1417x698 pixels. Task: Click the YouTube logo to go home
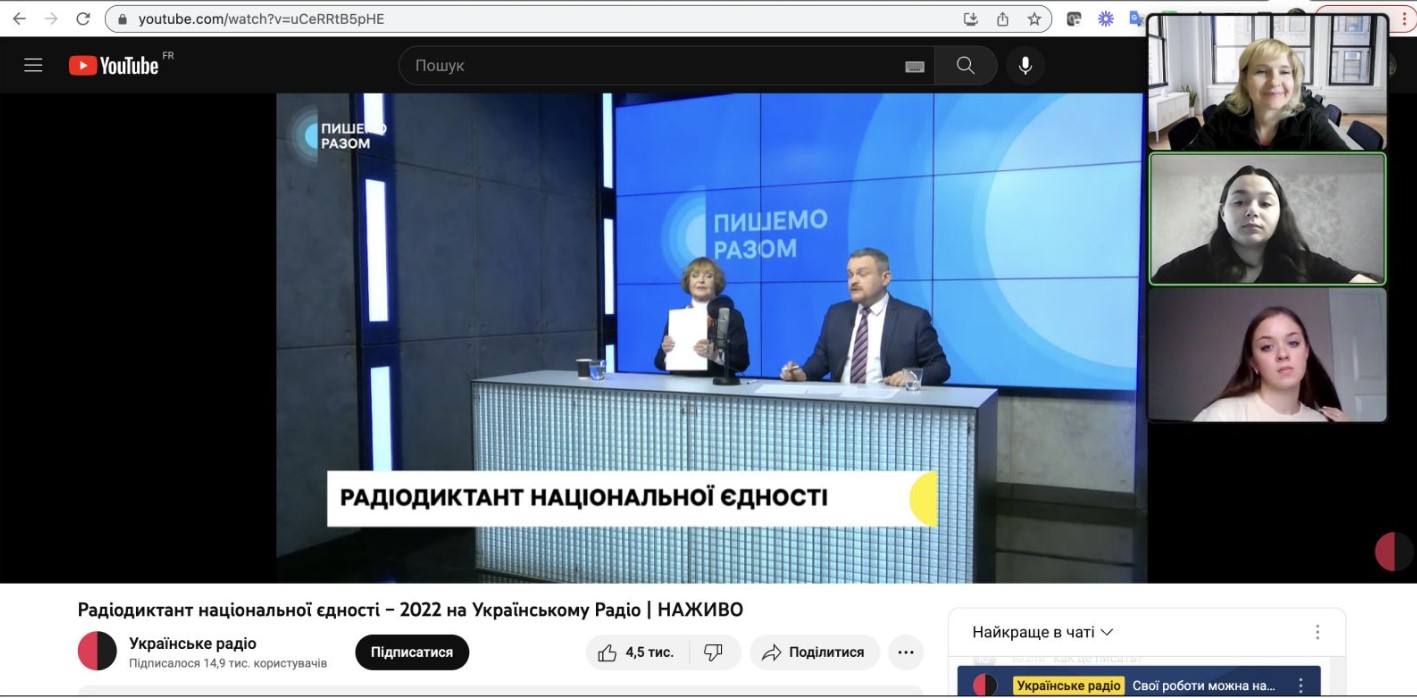pyautogui.click(x=115, y=65)
